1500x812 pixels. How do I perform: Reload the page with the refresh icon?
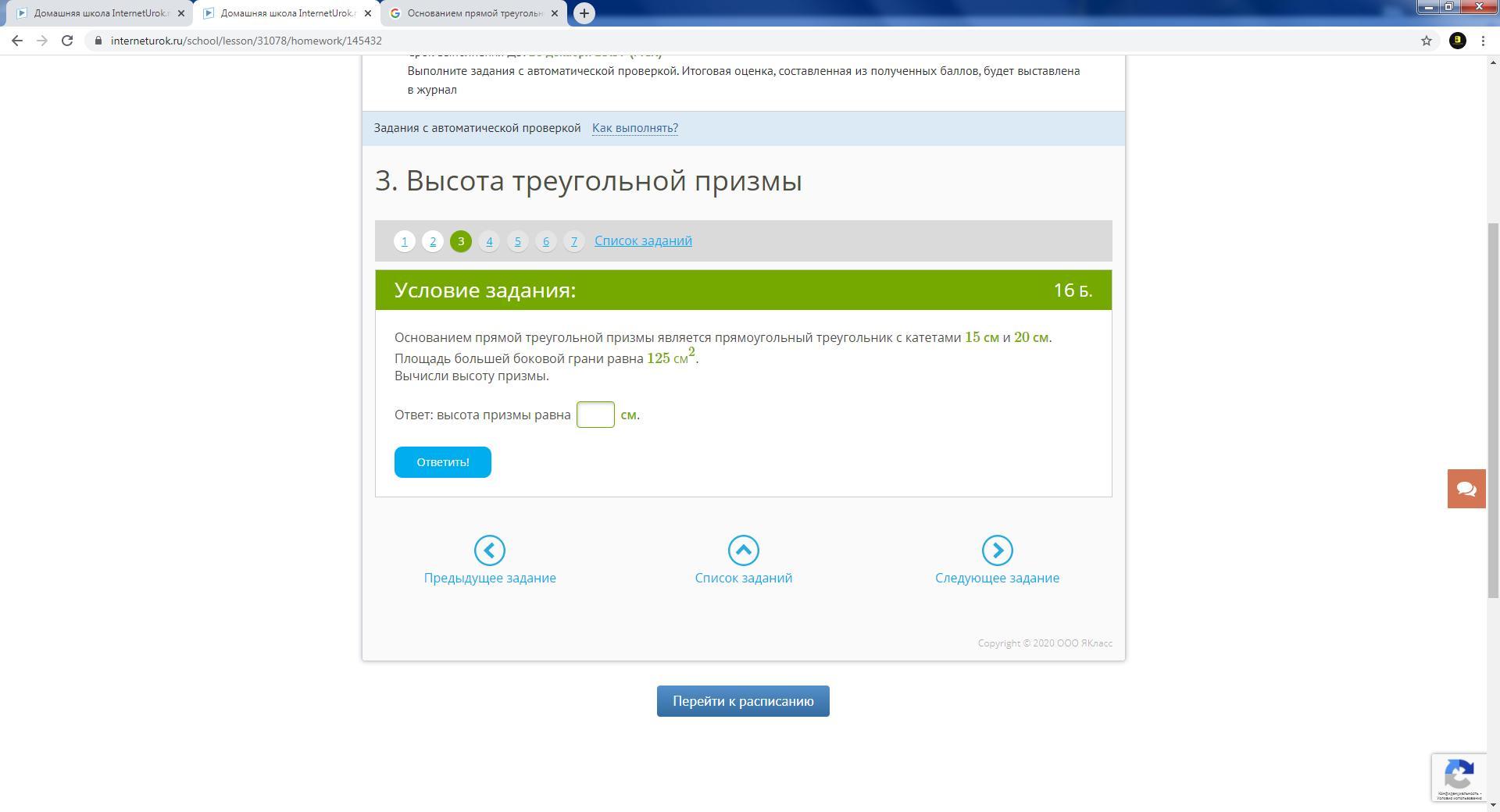pyautogui.click(x=67, y=41)
